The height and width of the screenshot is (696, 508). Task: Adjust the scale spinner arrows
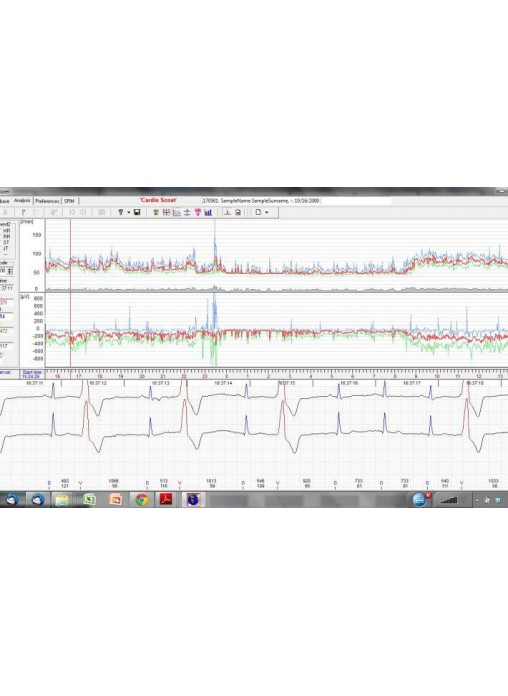(10, 270)
